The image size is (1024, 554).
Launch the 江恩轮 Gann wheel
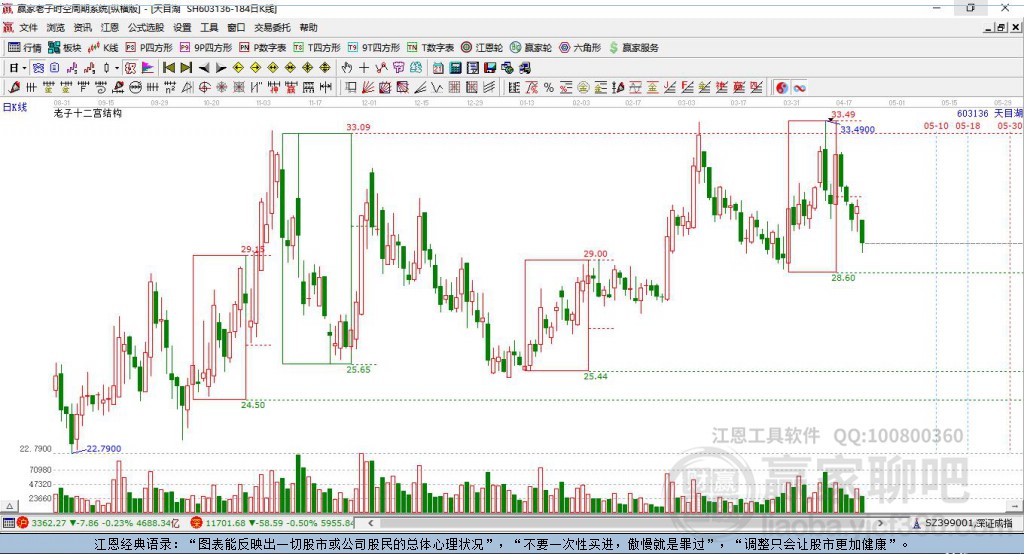coord(482,48)
